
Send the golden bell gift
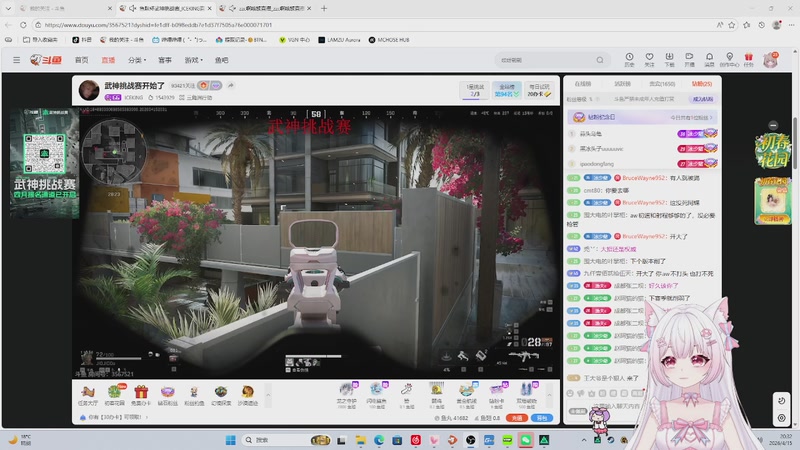tap(436, 394)
